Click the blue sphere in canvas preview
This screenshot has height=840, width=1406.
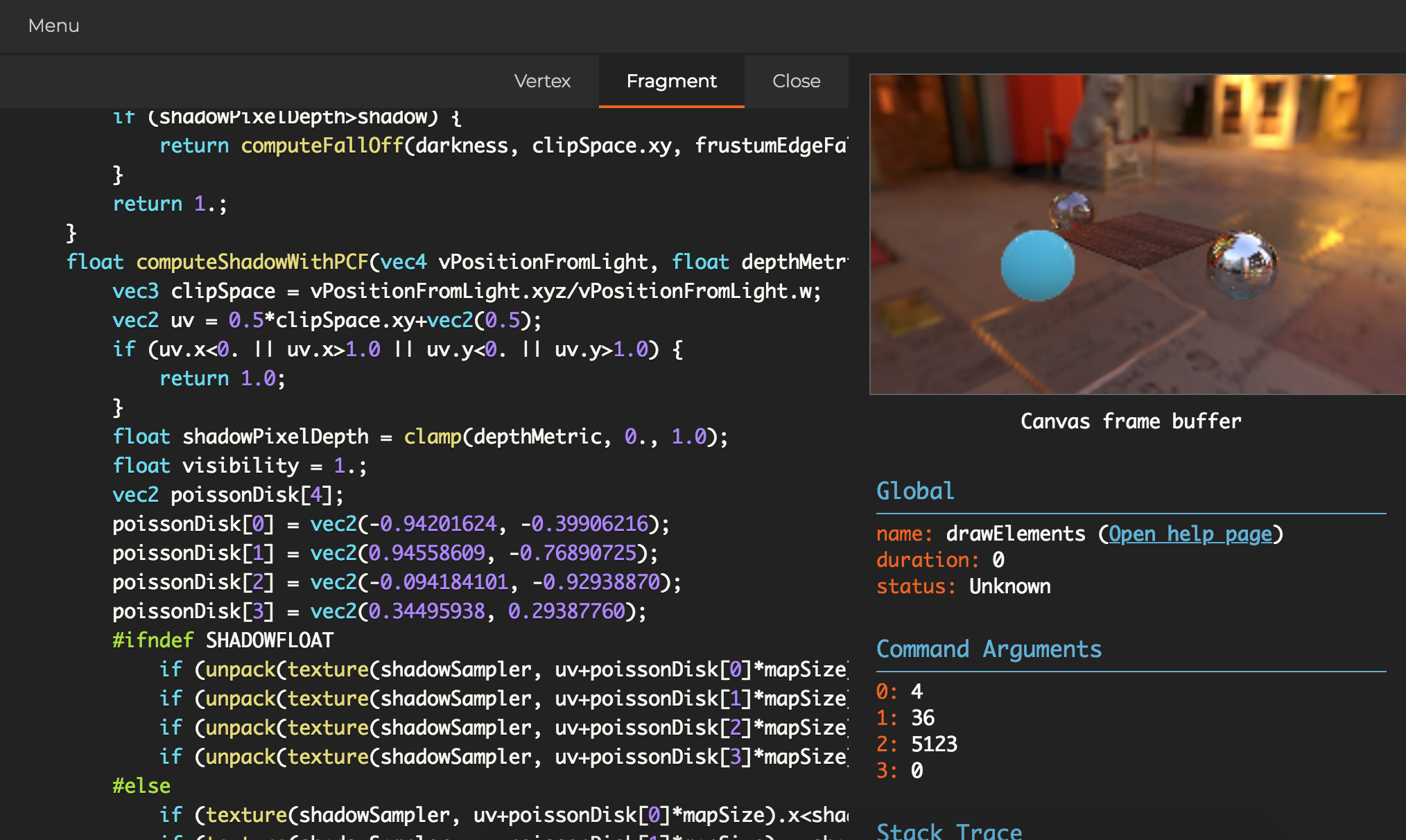pyautogui.click(x=1037, y=266)
